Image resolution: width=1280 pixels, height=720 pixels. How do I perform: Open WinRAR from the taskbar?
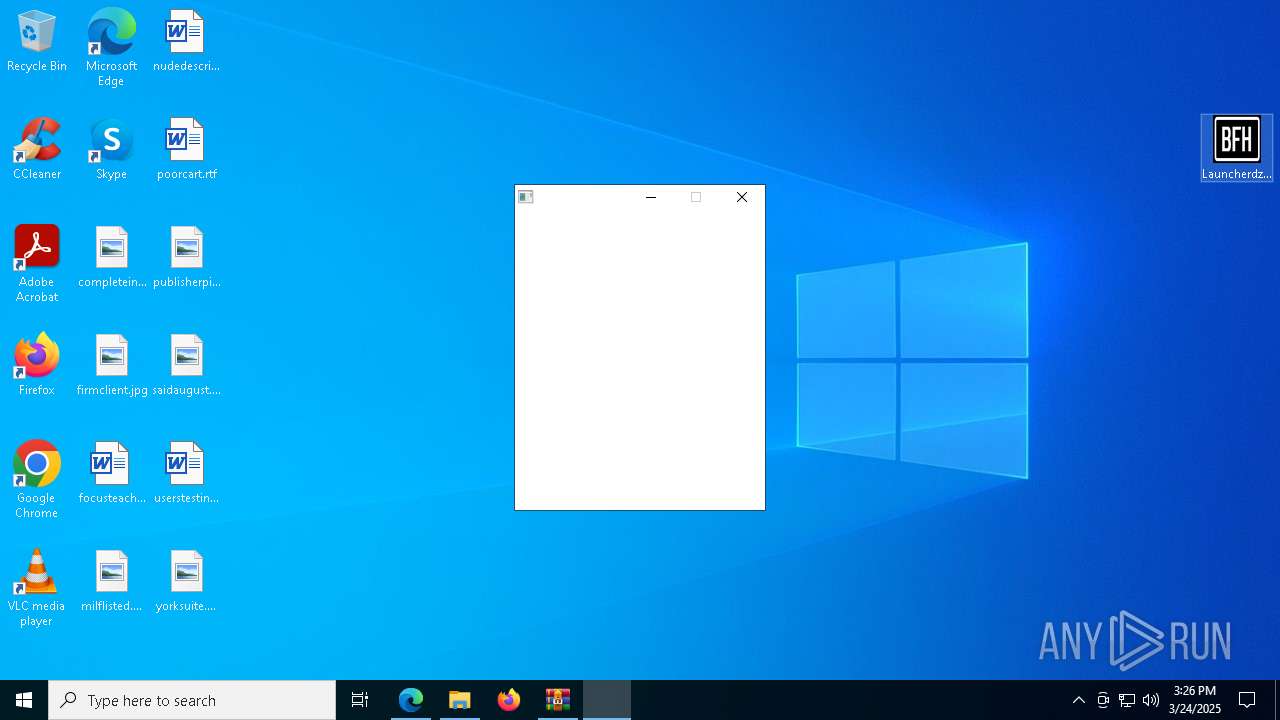click(558, 700)
